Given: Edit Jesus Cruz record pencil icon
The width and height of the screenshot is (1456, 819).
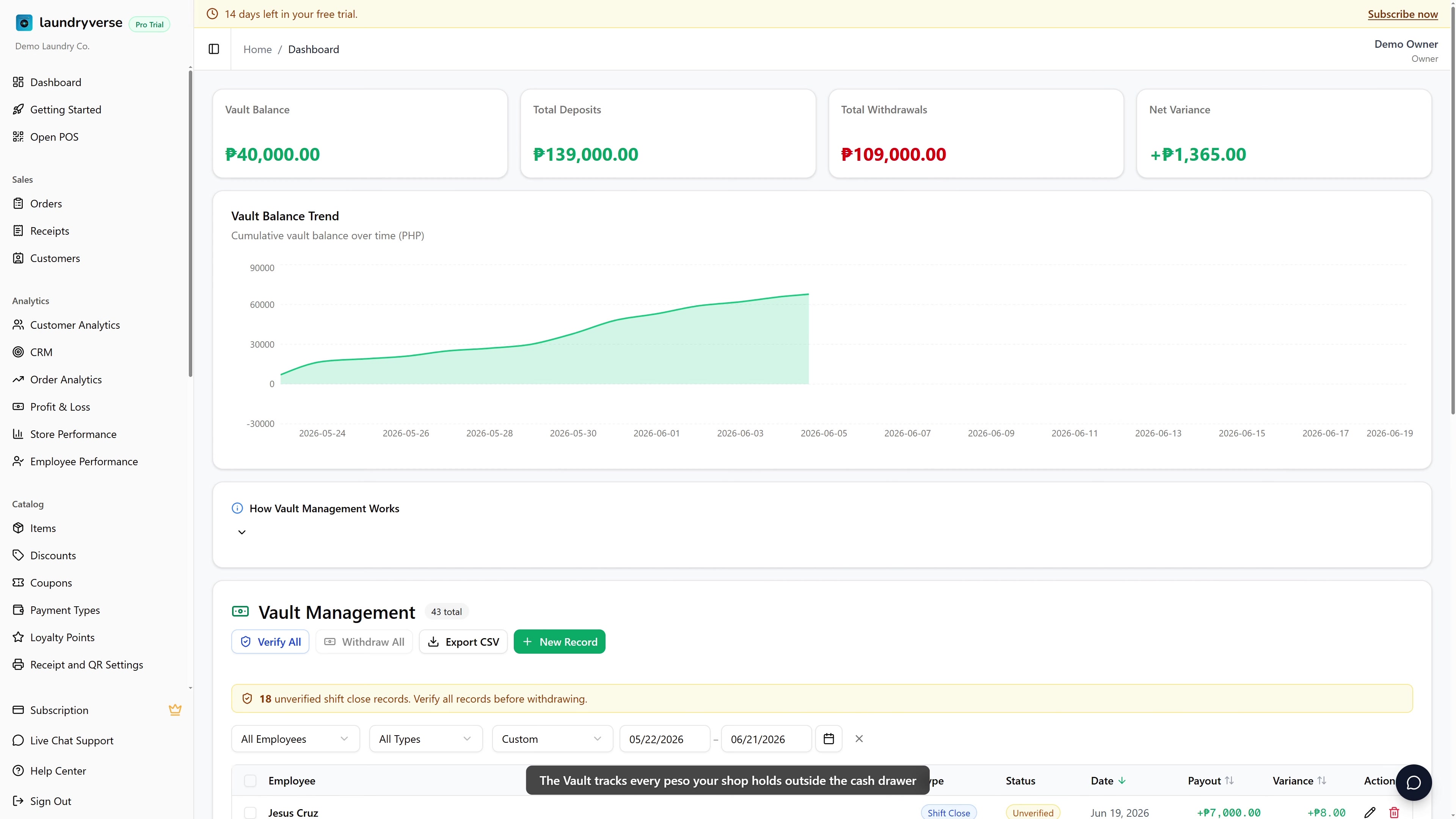Looking at the screenshot, I should tap(1370, 812).
